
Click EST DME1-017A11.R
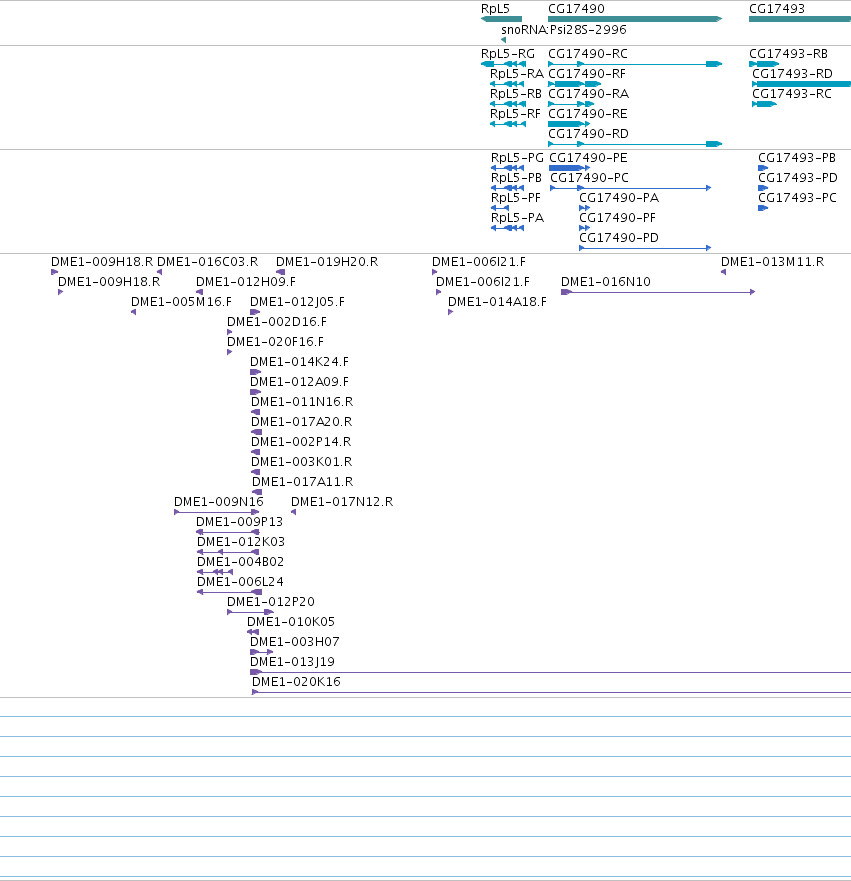(x=257, y=492)
